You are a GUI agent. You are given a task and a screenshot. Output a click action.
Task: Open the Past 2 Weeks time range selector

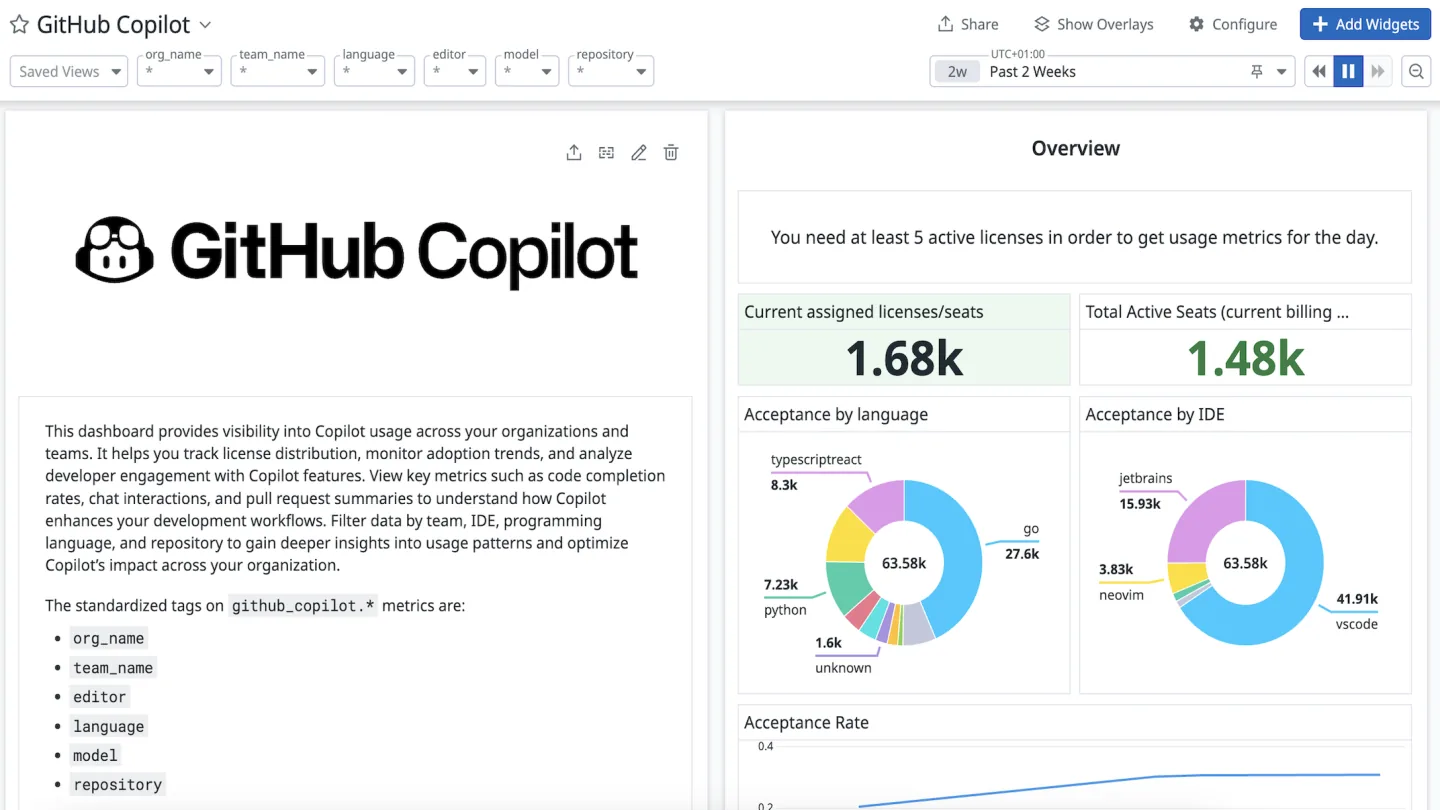pyautogui.click(x=1112, y=71)
